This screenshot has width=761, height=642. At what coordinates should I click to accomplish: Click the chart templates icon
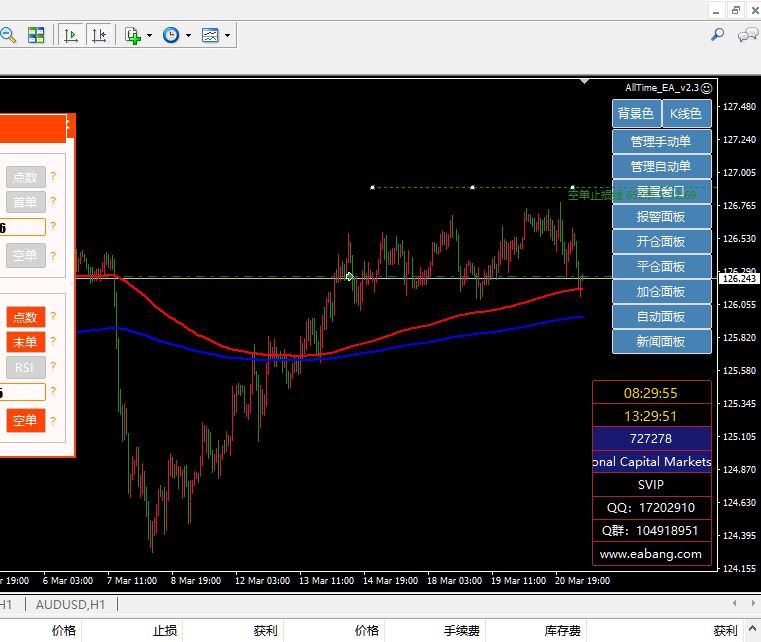point(210,35)
